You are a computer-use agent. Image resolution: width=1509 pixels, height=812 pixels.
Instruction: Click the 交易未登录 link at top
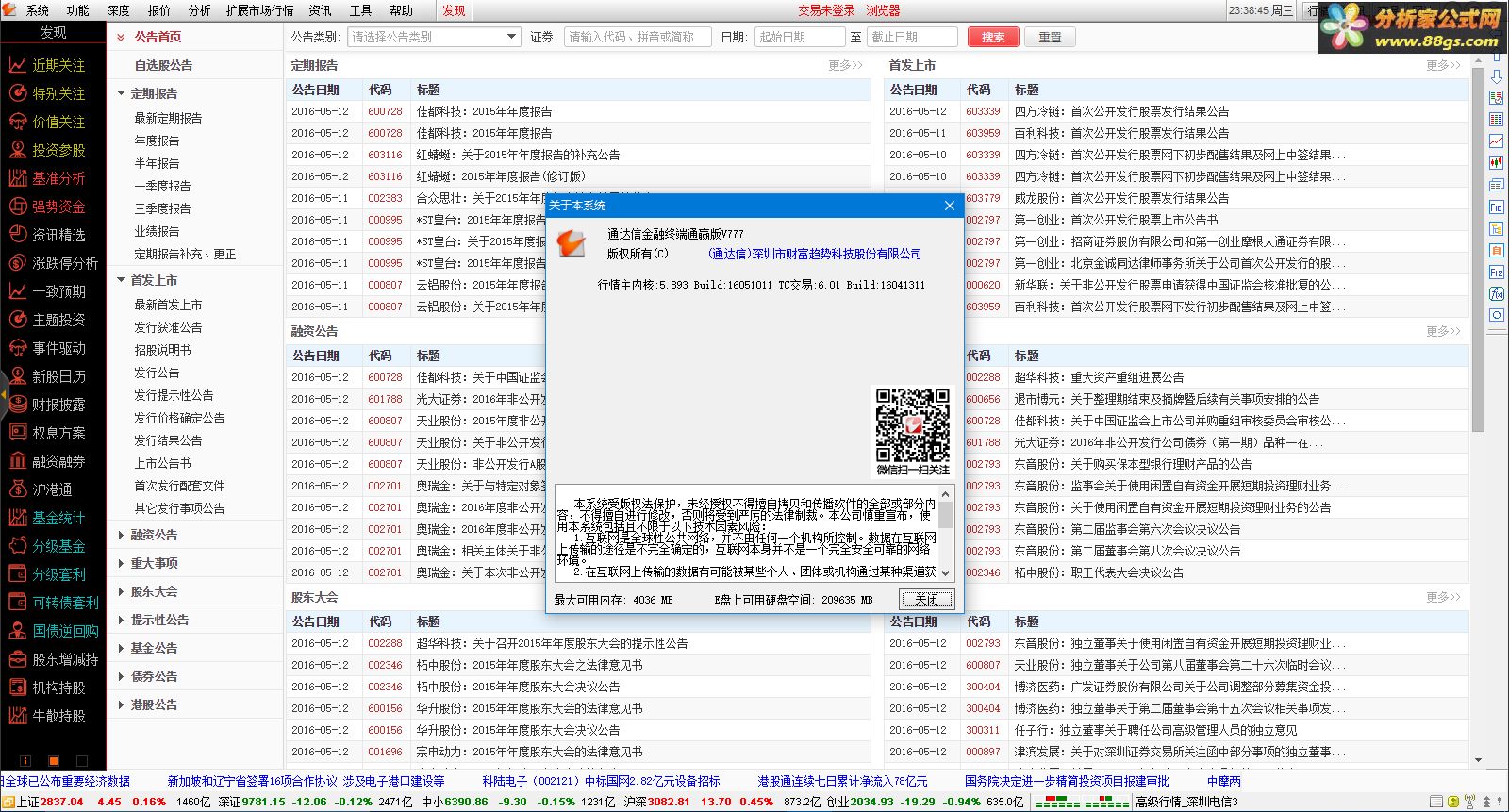(x=826, y=10)
